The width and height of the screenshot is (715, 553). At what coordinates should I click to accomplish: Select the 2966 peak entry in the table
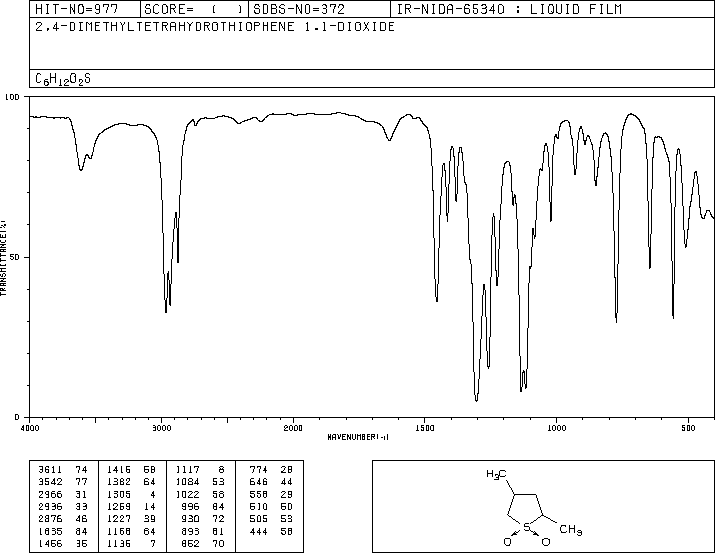point(63,494)
